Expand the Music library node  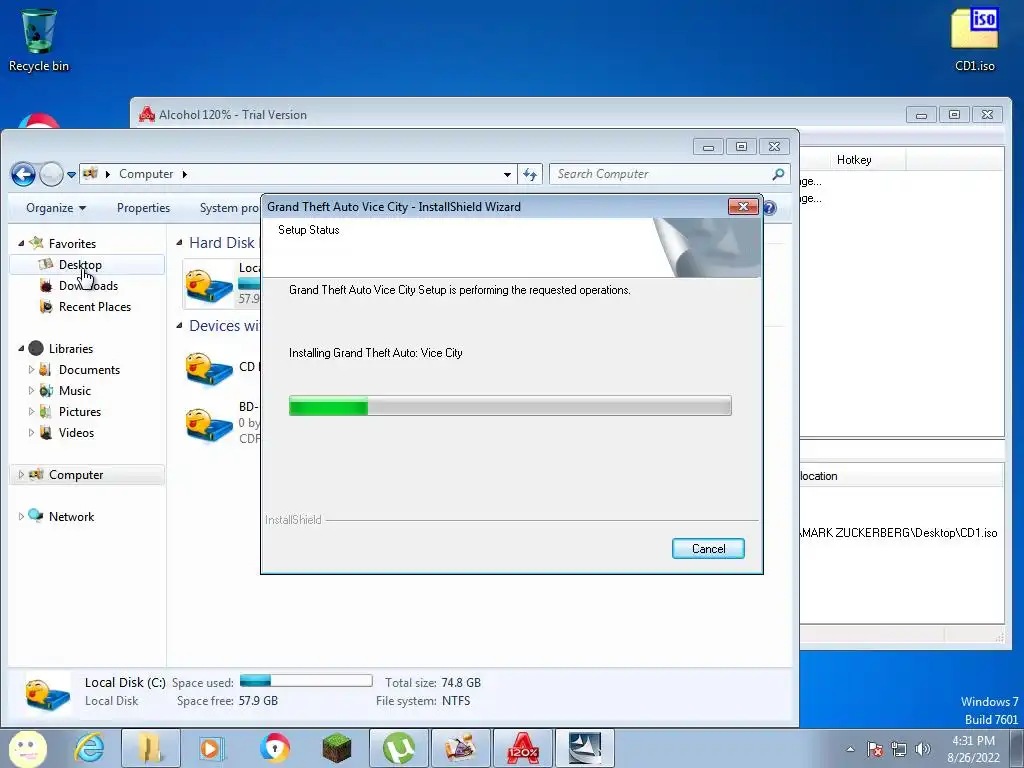tap(31, 391)
